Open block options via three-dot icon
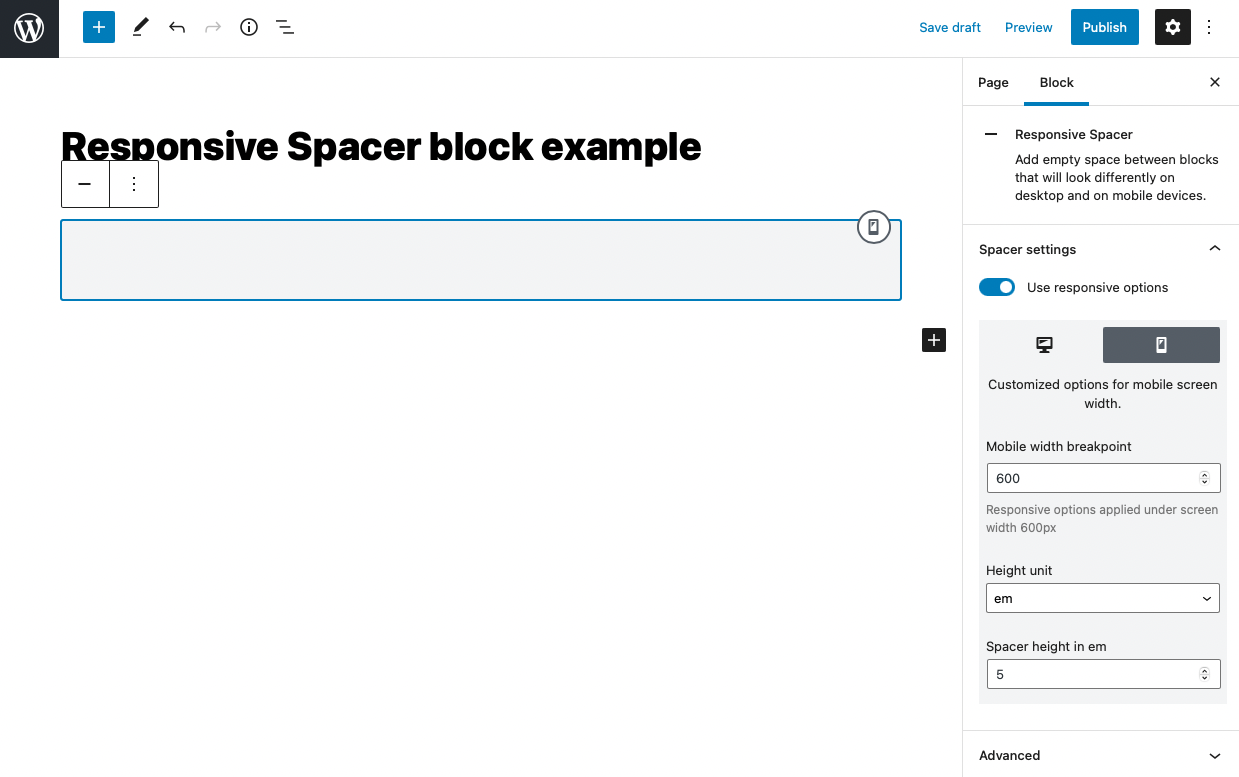This screenshot has width=1239, height=777. [134, 184]
